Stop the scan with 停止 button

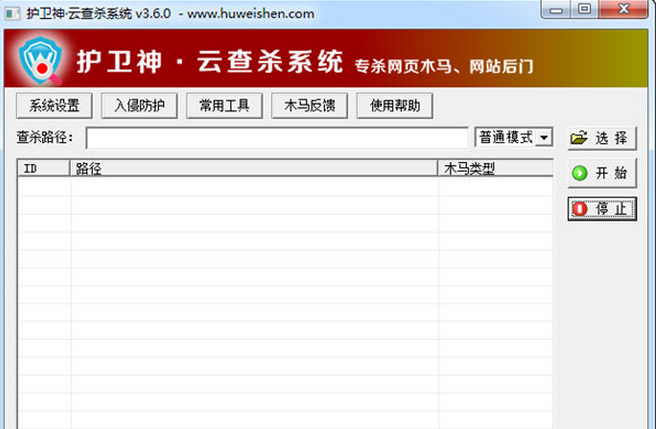pos(602,208)
